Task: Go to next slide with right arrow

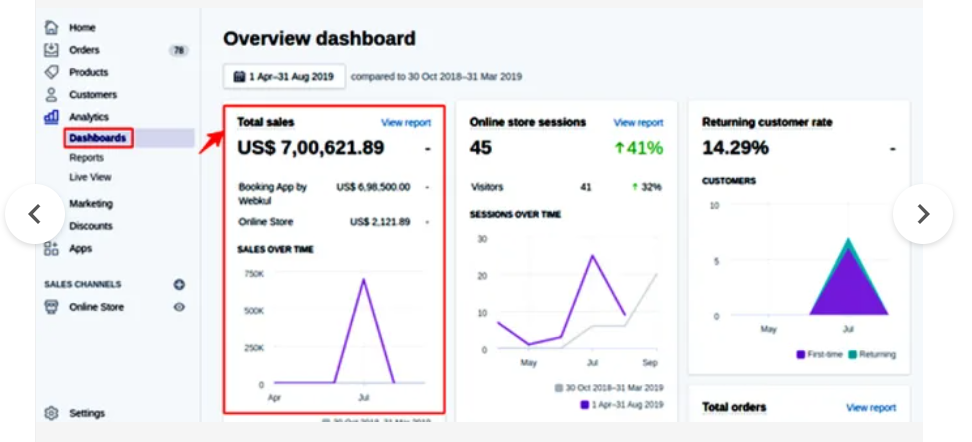Action: (922, 214)
